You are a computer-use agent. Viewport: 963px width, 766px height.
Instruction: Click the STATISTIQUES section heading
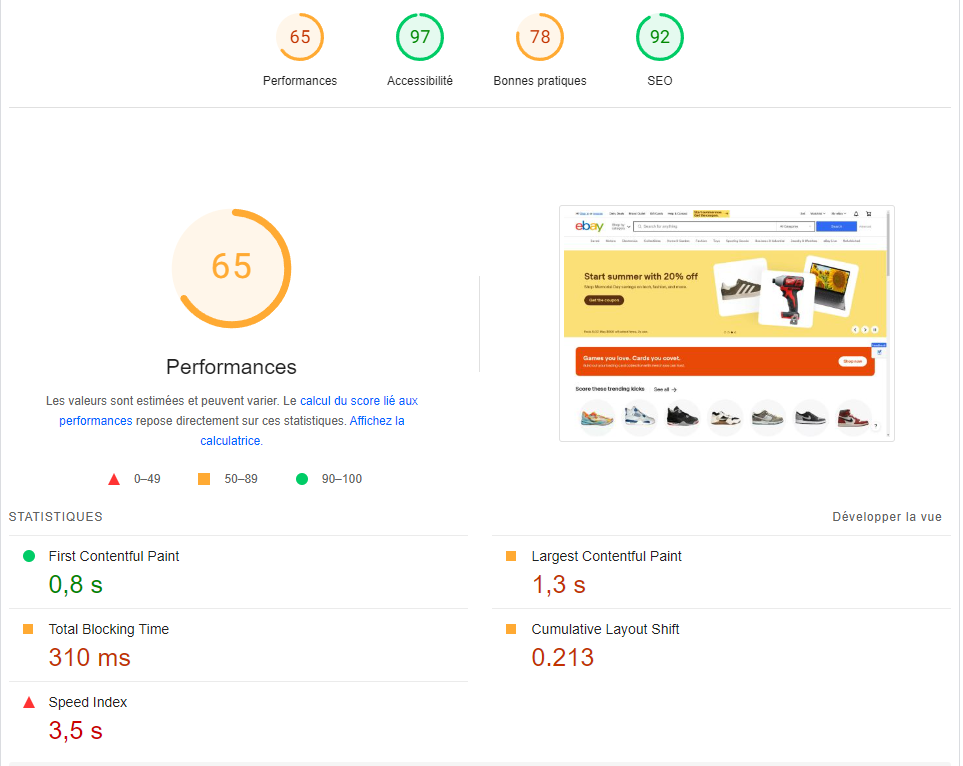point(56,517)
